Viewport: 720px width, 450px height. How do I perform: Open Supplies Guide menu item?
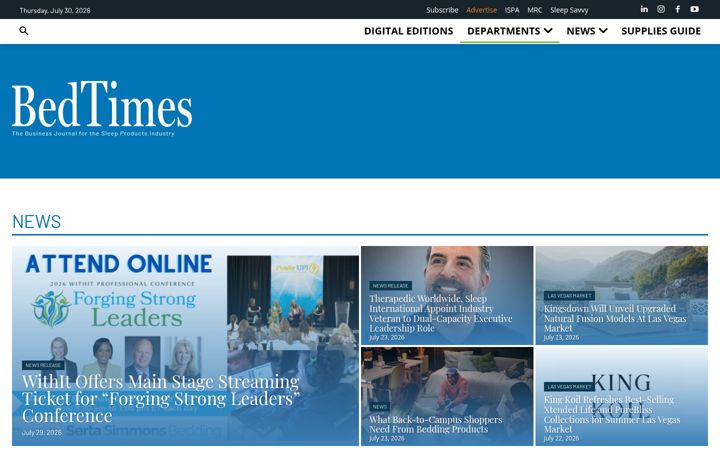click(x=661, y=31)
